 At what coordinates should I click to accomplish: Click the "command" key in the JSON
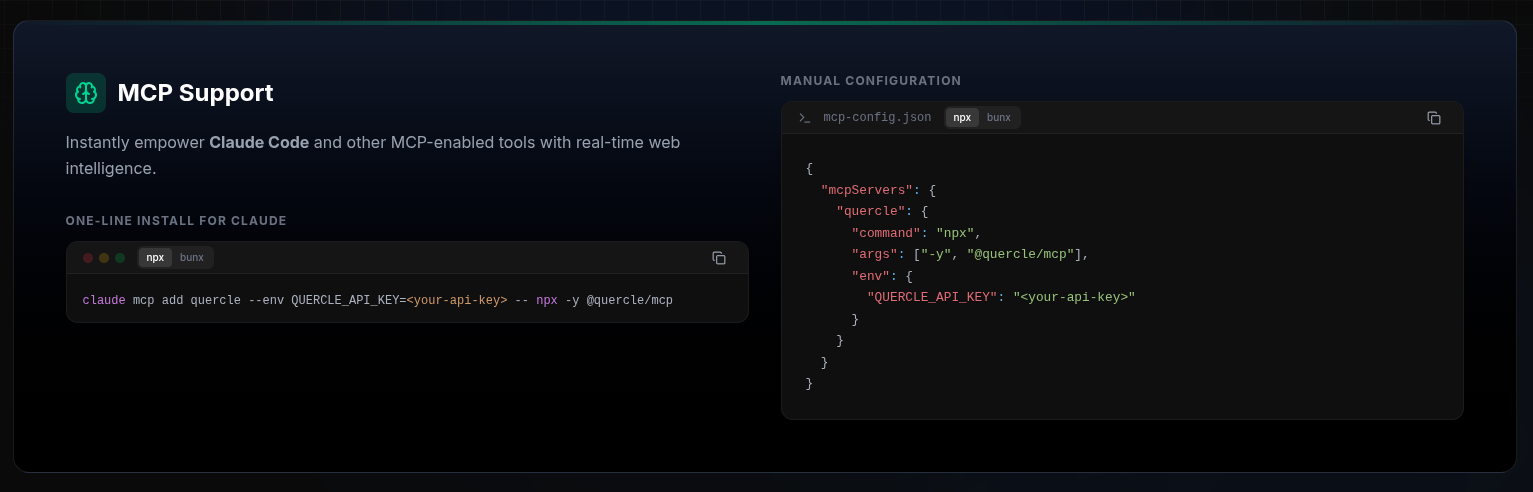pyautogui.click(x=886, y=233)
